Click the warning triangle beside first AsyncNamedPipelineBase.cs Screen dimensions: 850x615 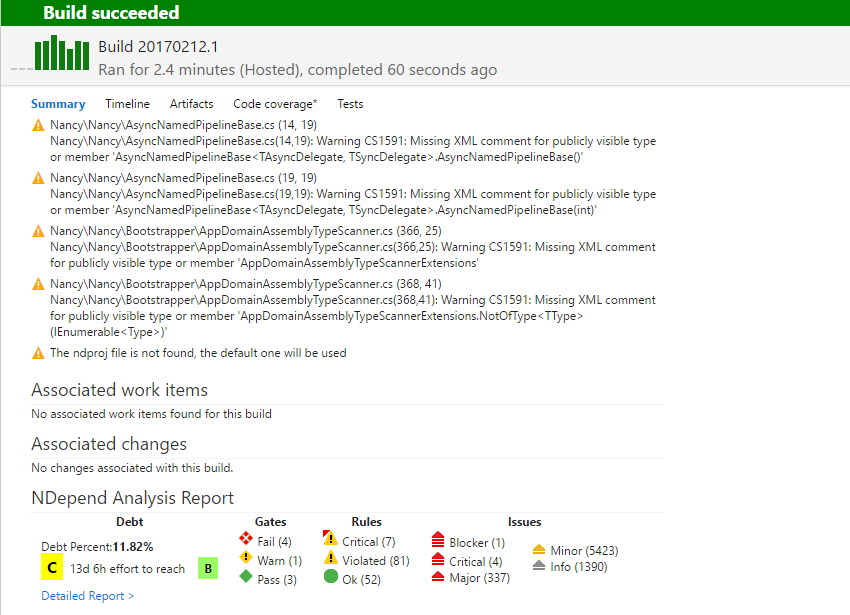[37, 123]
